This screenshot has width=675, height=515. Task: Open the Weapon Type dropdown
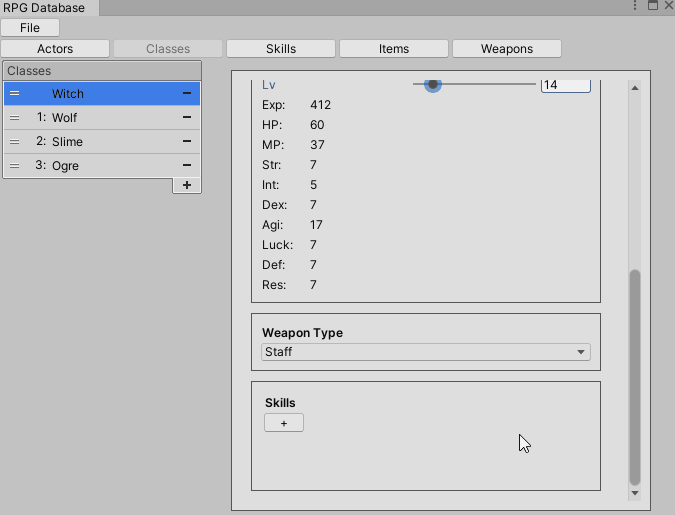pyautogui.click(x=425, y=352)
